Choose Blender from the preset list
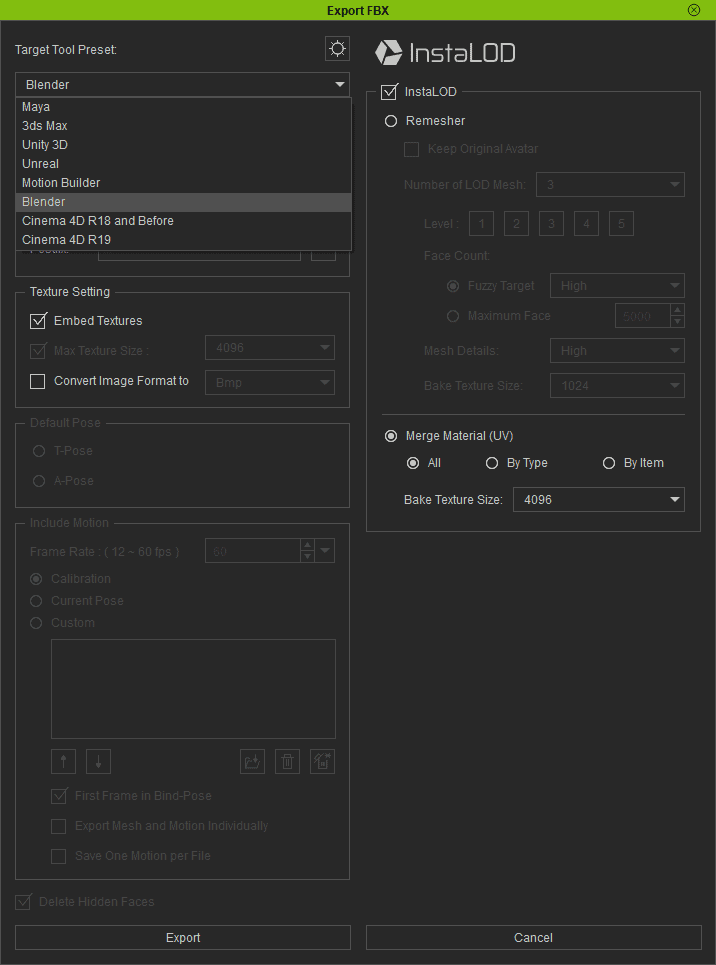The height and width of the screenshot is (965, 716). tap(183, 202)
